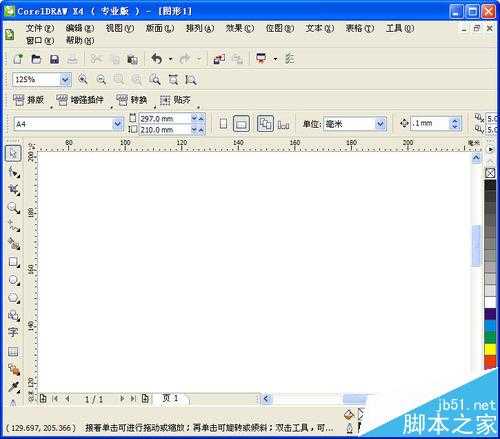Viewport: 500px width, 439px height.
Task: Click the 排版 toolbar button
Action: point(29,100)
